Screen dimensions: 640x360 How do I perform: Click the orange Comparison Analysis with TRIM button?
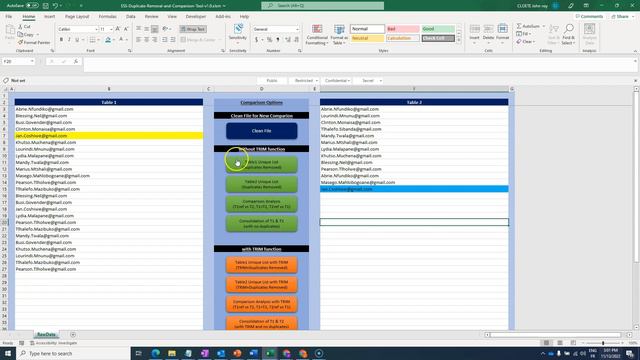click(262, 304)
